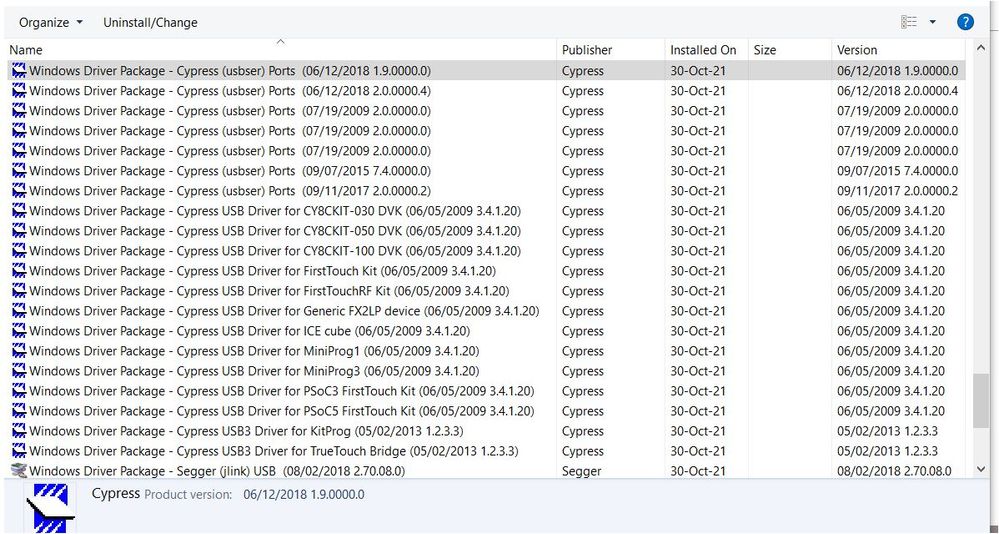The width and height of the screenshot is (999, 534).
Task: Open the blue Help icon
Action: click(965, 22)
